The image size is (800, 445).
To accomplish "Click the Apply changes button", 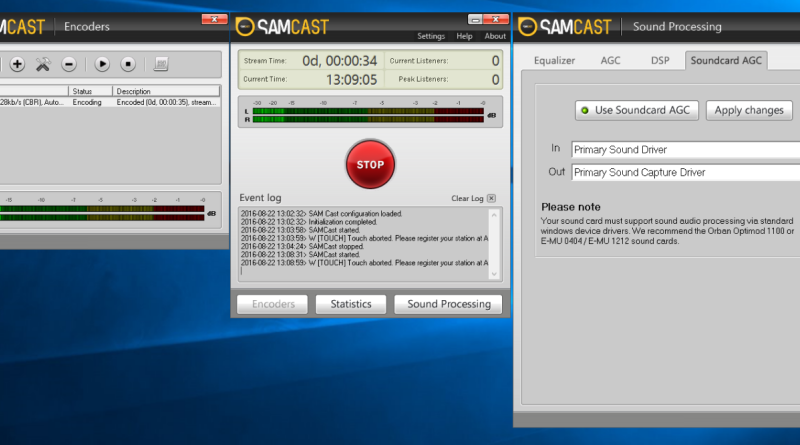I will pos(750,110).
